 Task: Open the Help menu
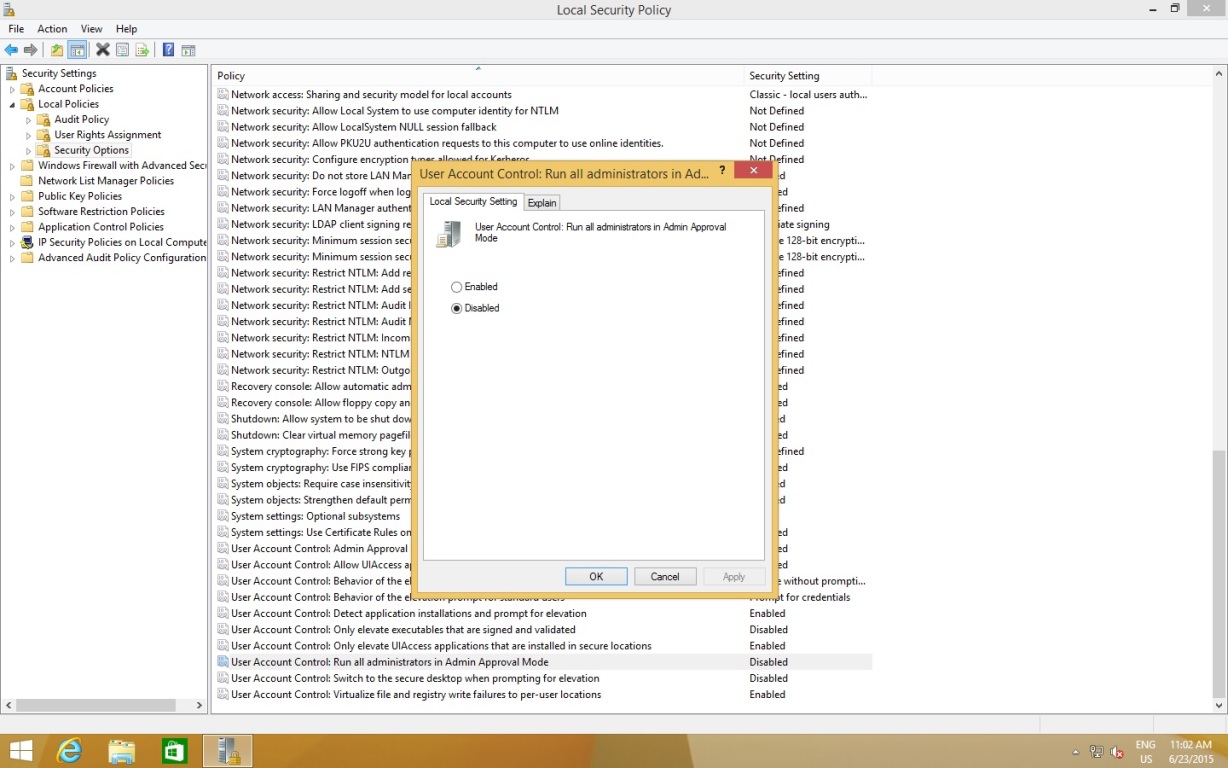pos(126,29)
